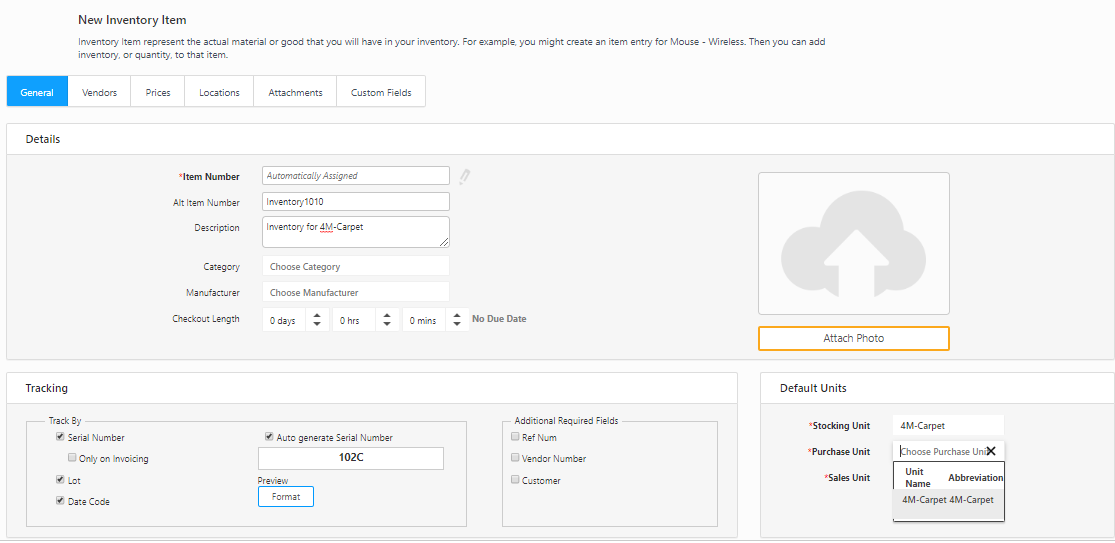Open the Choose Category dropdown

[355, 267]
